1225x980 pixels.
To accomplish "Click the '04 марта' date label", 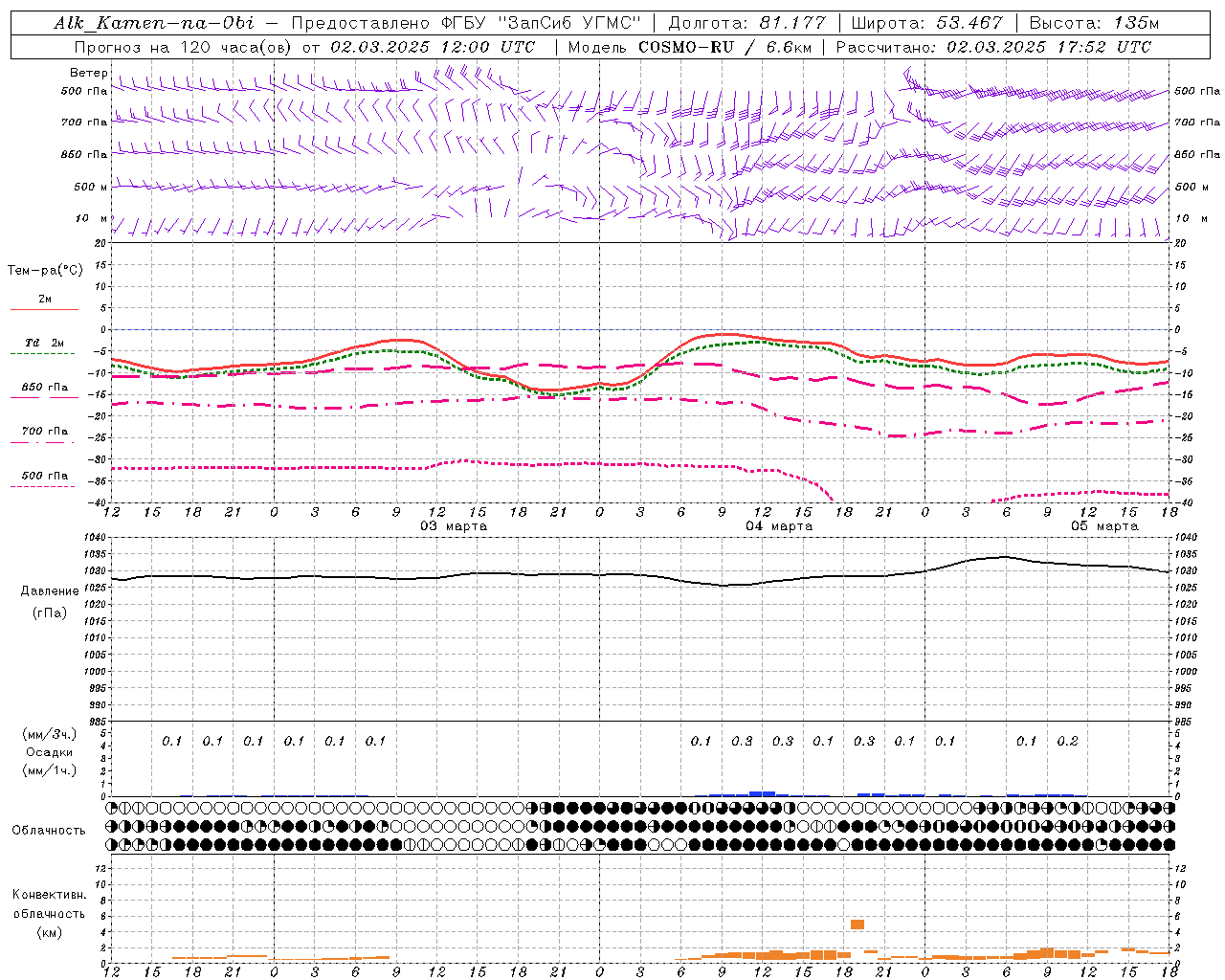I will [x=779, y=526].
